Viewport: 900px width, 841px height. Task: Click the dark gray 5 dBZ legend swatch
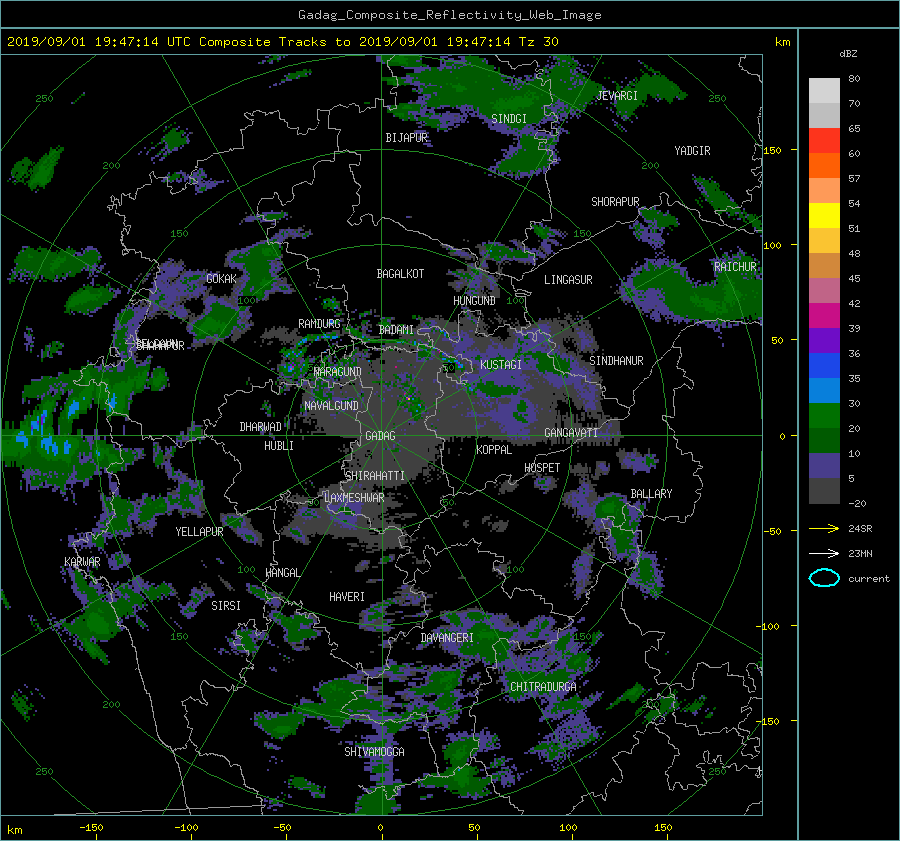[824, 490]
